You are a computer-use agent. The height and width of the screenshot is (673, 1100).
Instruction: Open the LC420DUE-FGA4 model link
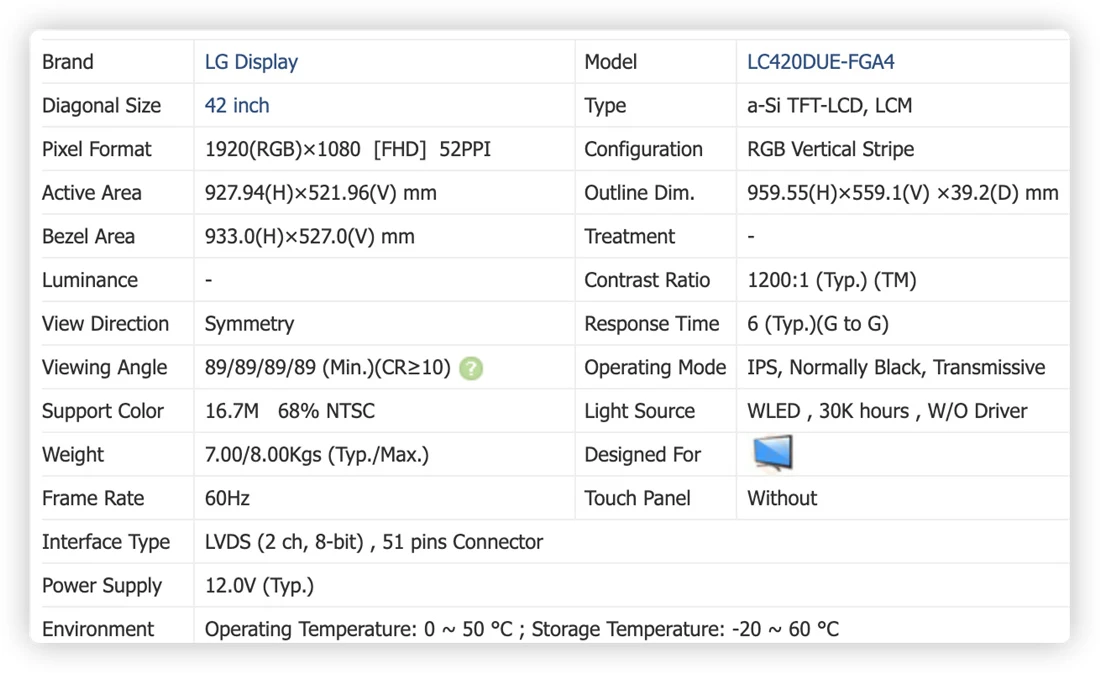[820, 62]
